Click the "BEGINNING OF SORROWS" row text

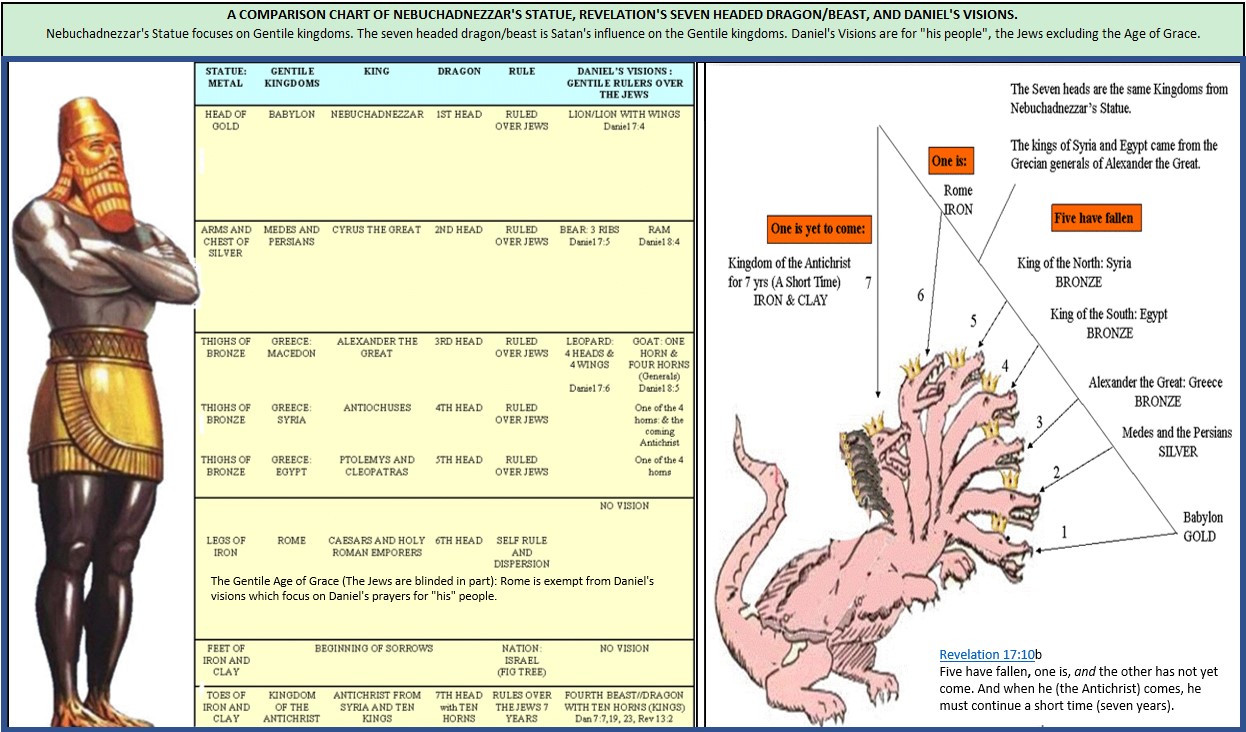click(x=374, y=648)
